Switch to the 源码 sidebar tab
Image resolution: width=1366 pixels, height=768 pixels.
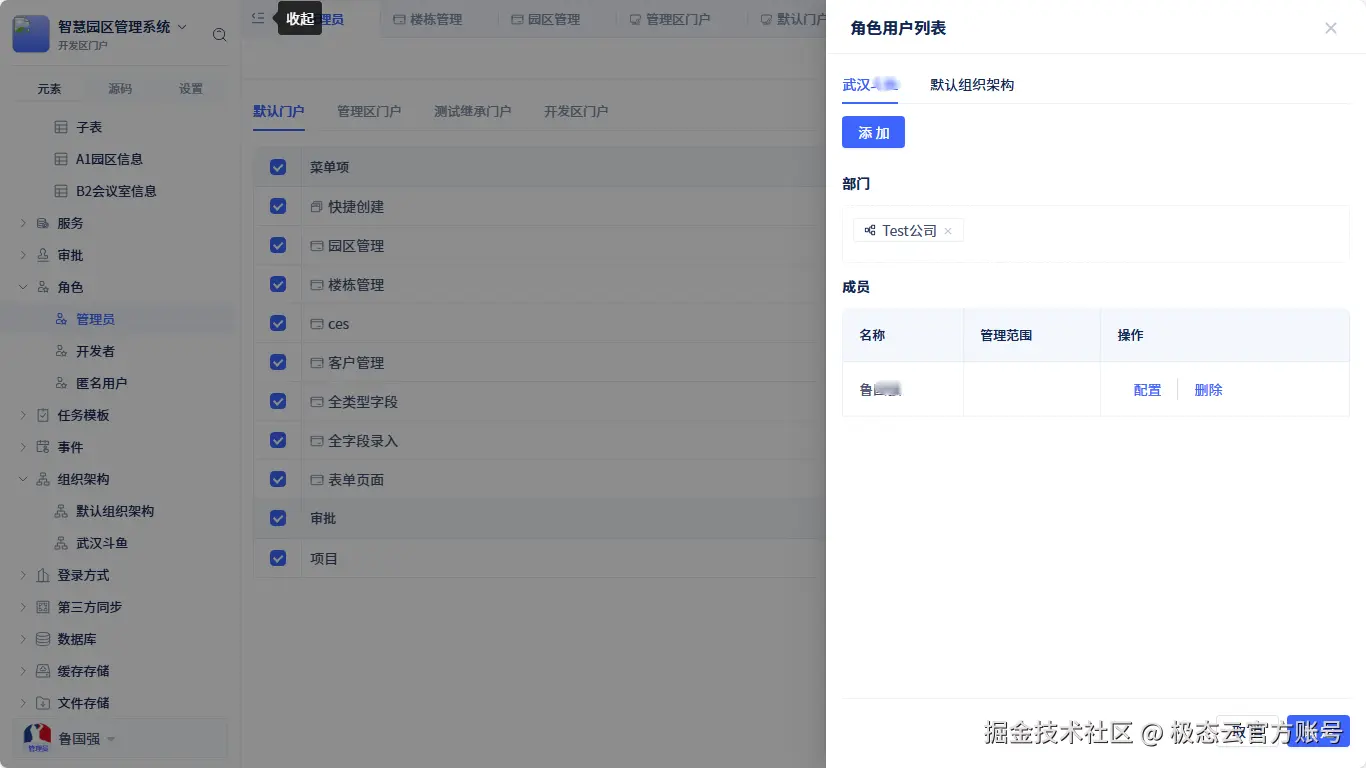[x=120, y=89]
